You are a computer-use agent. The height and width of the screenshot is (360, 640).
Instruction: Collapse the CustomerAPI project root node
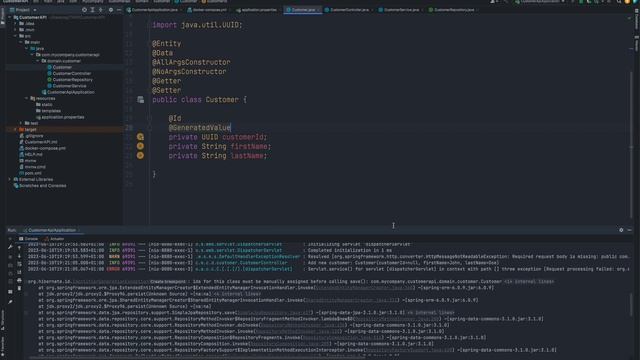point(10,17)
